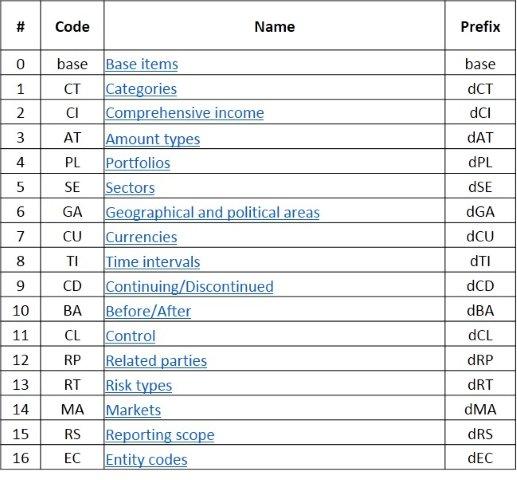Viewport: 517px width, 480px height.
Task: Follow the Time intervals link
Action: point(153,262)
